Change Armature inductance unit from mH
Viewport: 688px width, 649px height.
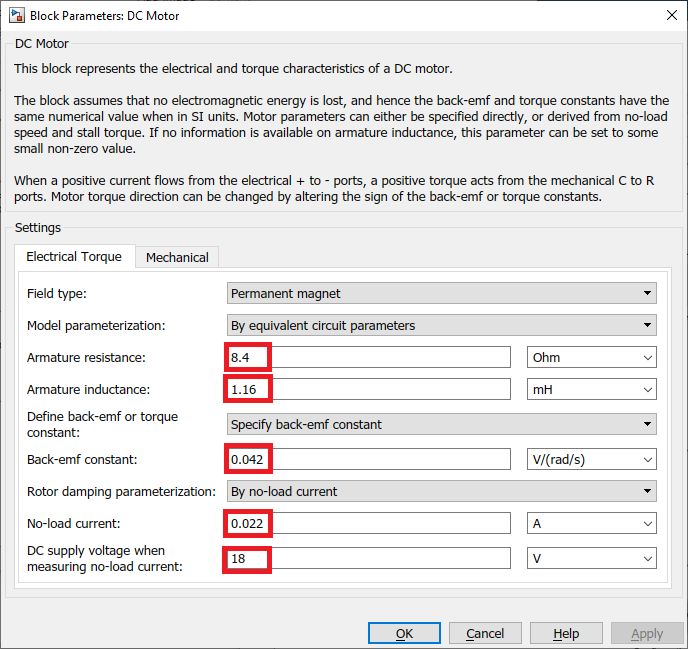(x=591, y=389)
